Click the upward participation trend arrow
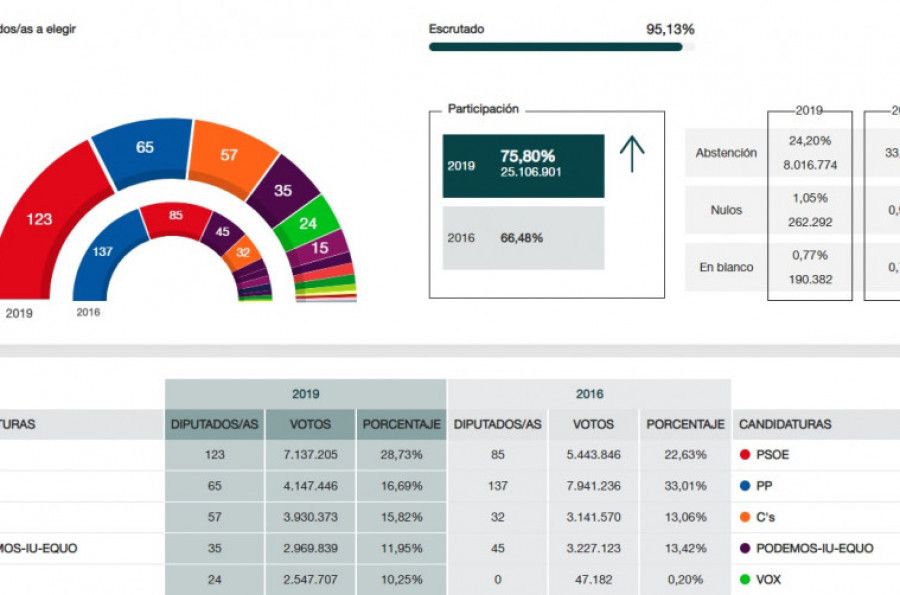The width and height of the screenshot is (900, 595). click(x=632, y=154)
